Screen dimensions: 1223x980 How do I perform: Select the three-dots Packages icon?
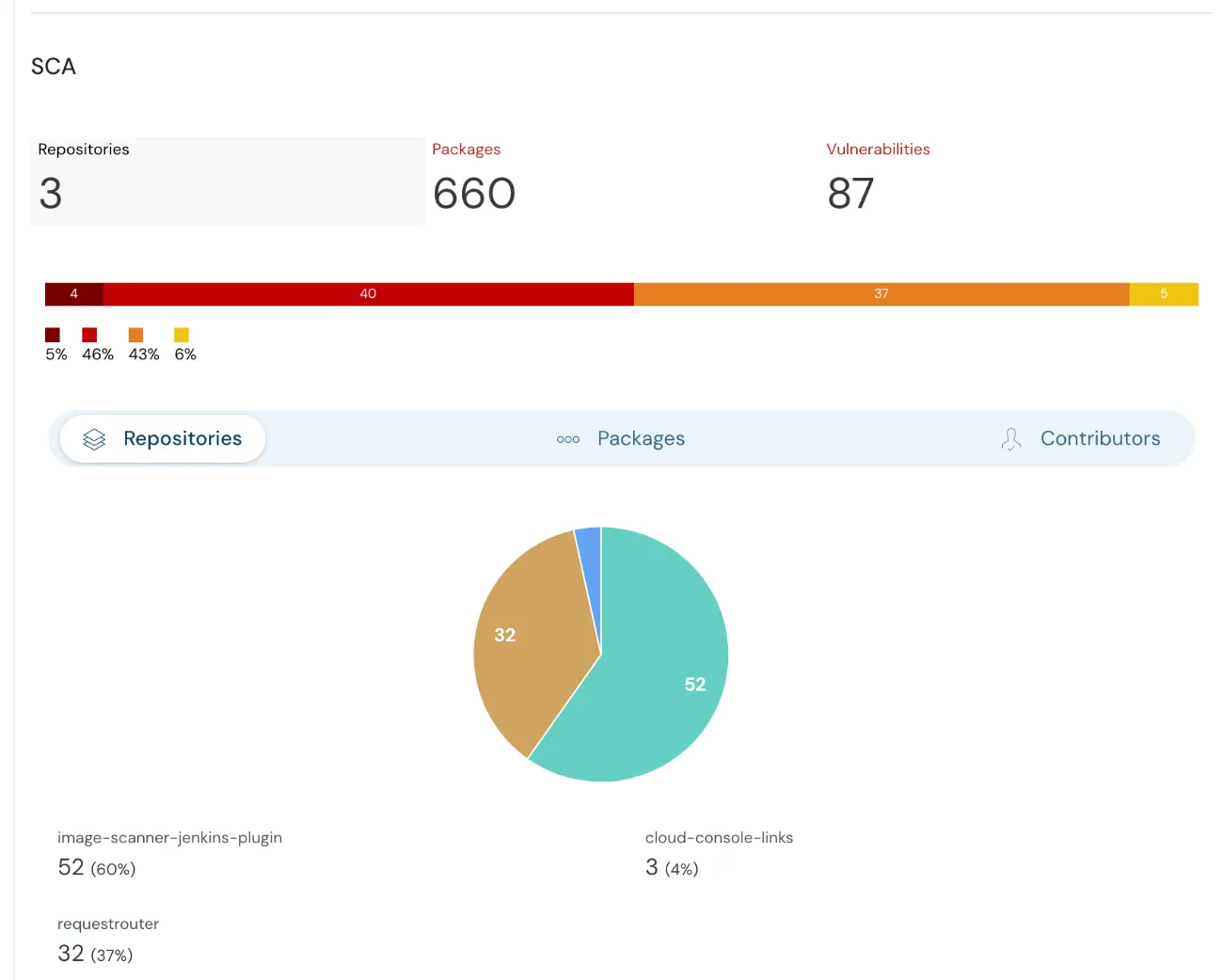(567, 438)
